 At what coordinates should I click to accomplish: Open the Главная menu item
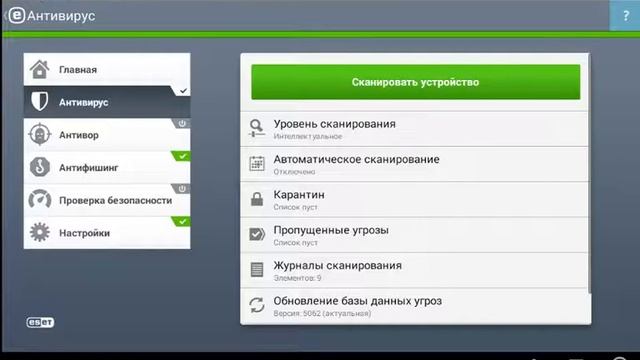click(107, 69)
